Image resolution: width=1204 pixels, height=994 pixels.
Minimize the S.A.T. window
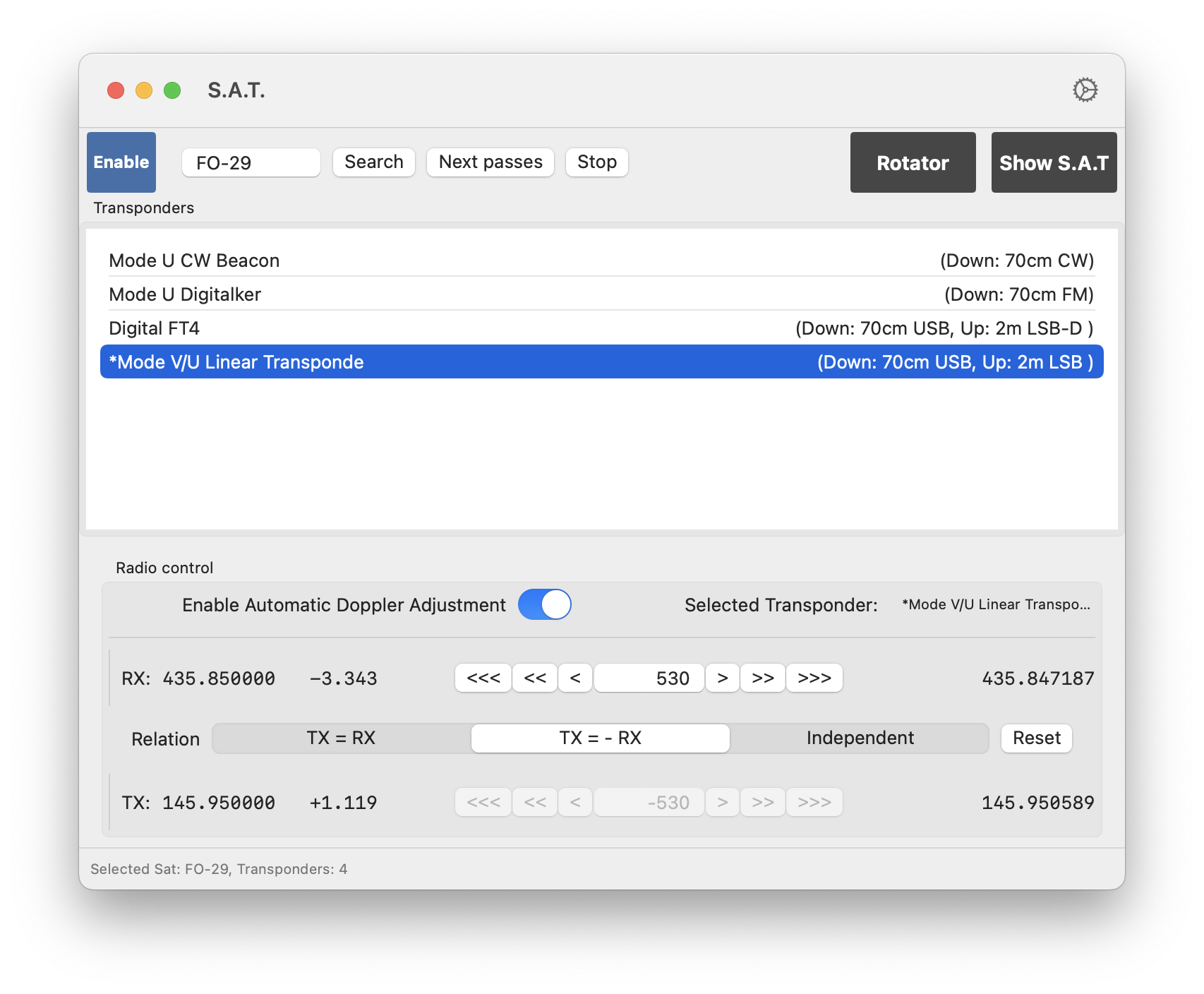point(144,90)
